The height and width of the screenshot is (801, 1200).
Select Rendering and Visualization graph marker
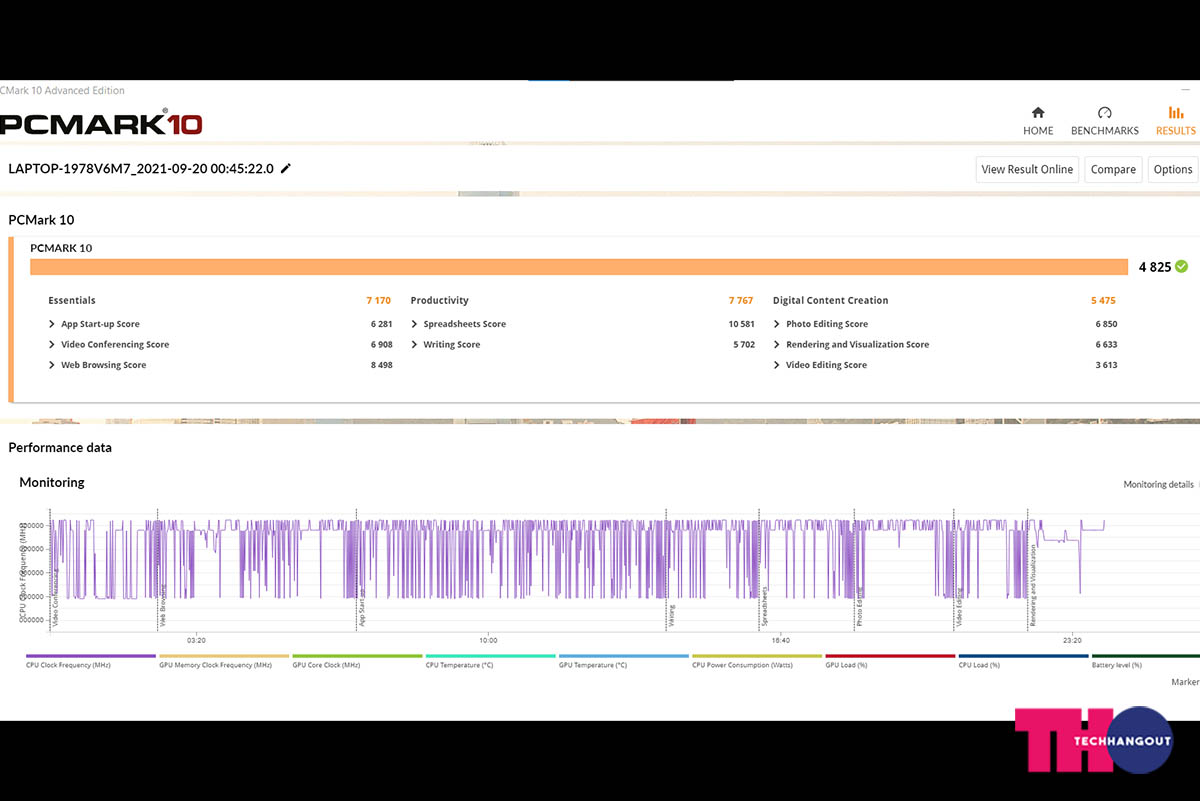coord(1033,586)
